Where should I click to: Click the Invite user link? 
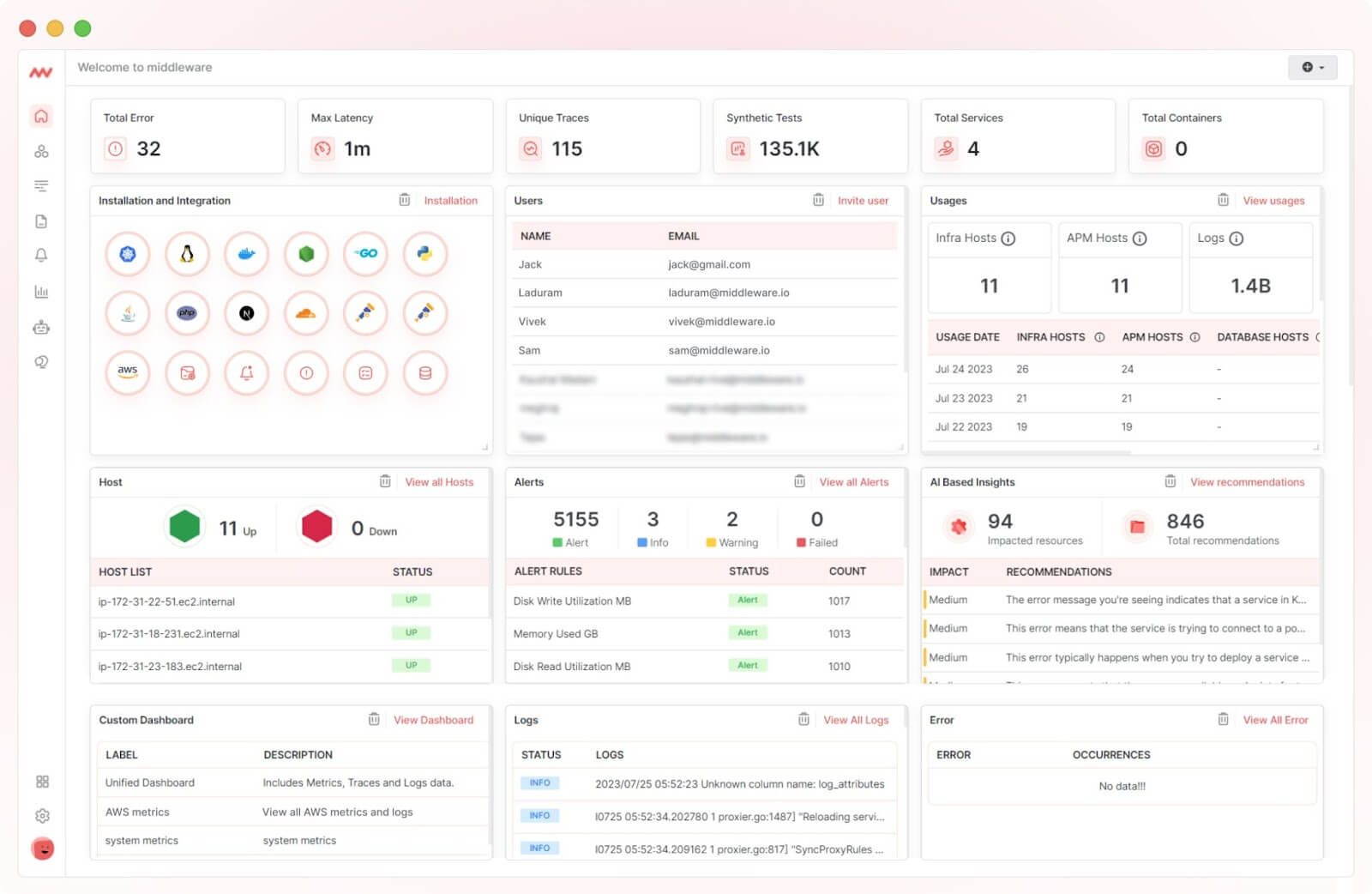pyautogui.click(x=864, y=200)
